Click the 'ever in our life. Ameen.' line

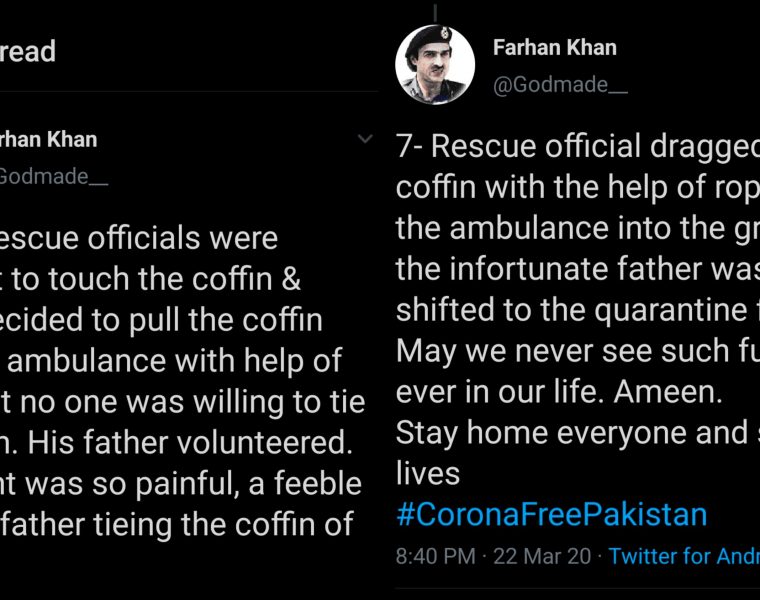click(x=559, y=393)
